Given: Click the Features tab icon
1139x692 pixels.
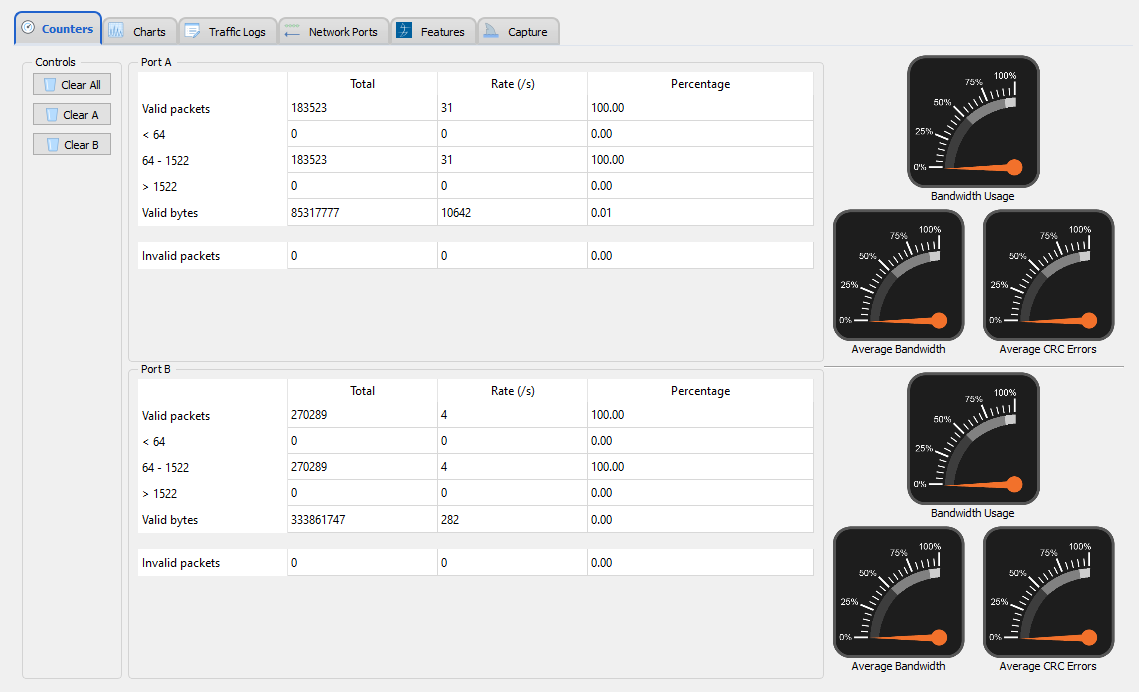Looking at the screenshot, I should [x=404, y=31].
